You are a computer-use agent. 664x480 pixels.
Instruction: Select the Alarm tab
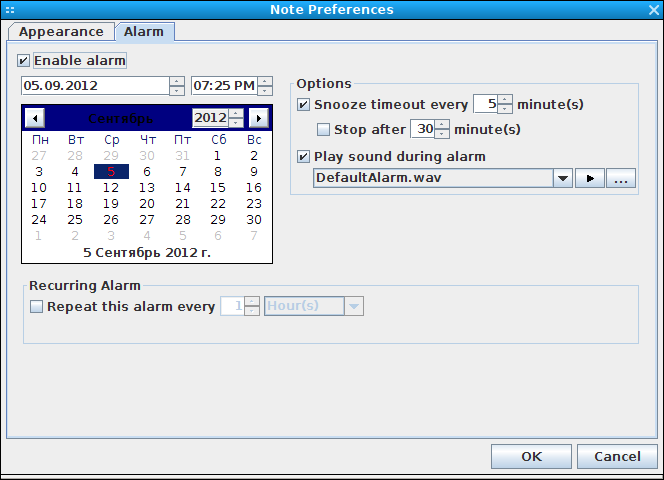pos(144,32)
